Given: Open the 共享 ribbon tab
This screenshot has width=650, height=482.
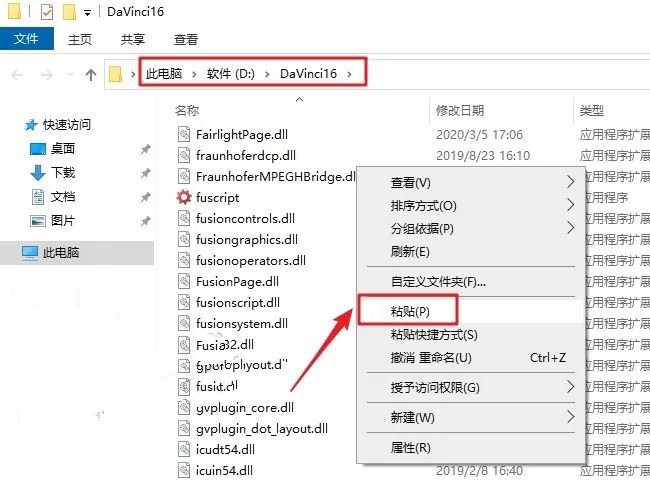Looking at the screenshot, I should (133, 39).
